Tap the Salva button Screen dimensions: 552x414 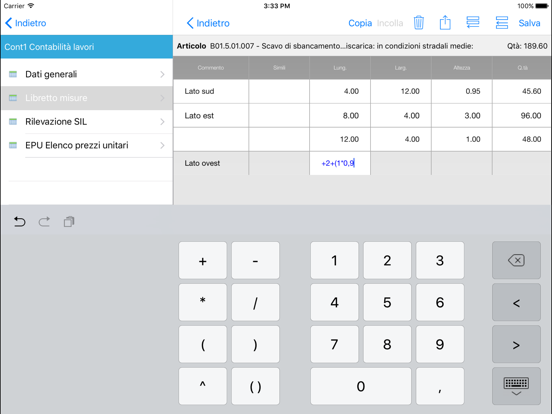coord(529,23)
